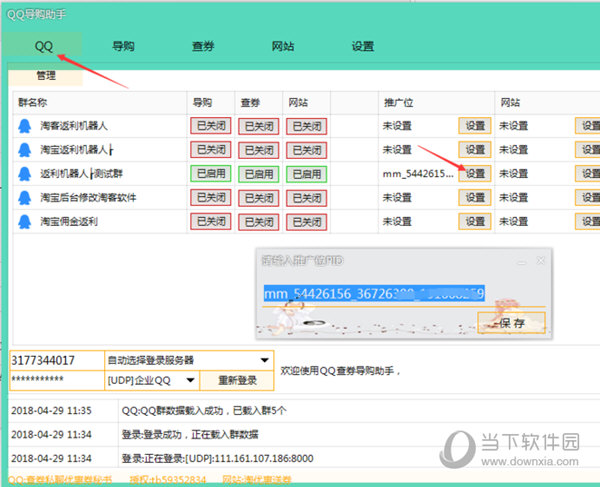
Task: Toggle 网站 status for 淘宝返利机器人 row
Action: (x=307, y=150)
